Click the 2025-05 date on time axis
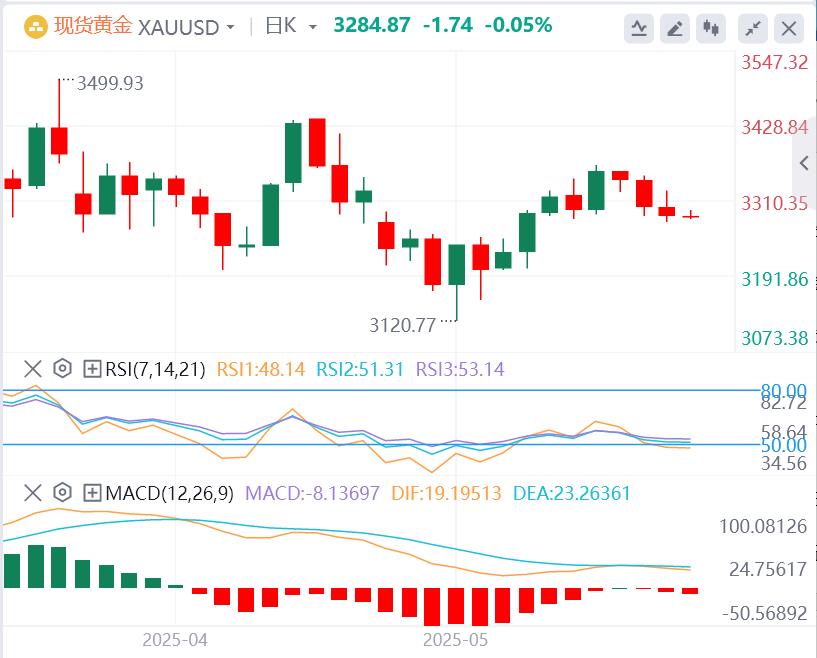This screenshot has width=817, height=658. pos(455,638)
